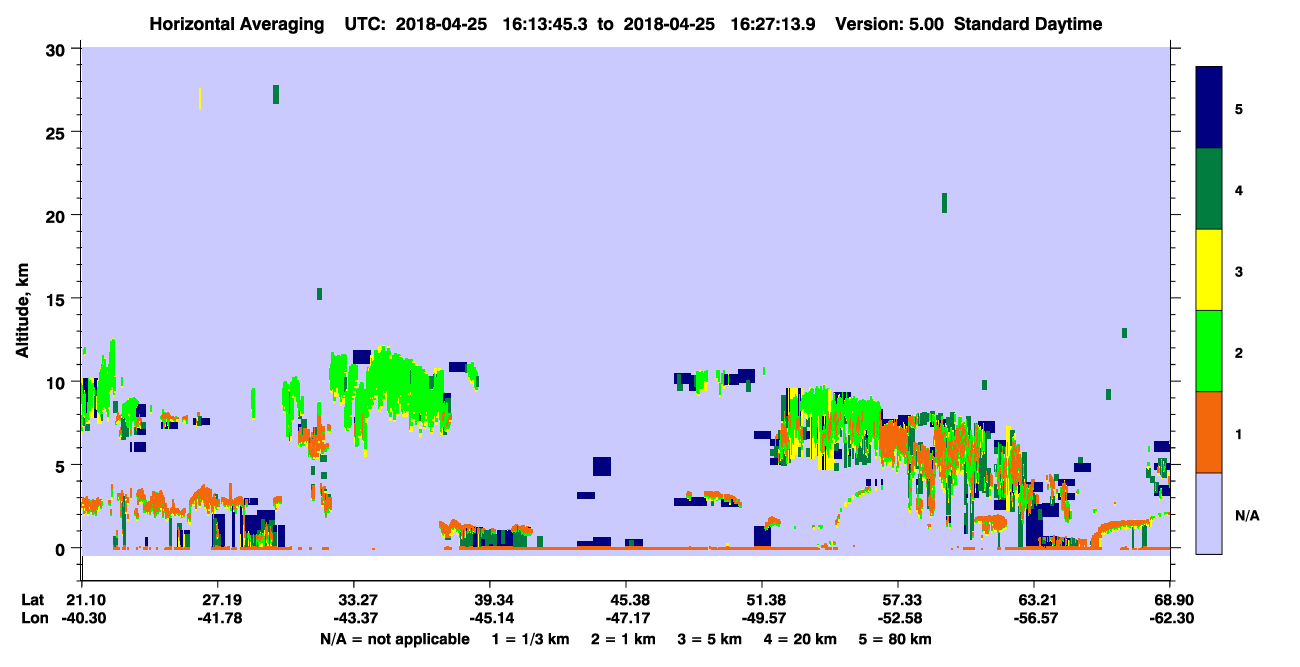Click the 'Lat' row label
Image resolution: width=1300 pixels, height=667 pixels.
33,600
